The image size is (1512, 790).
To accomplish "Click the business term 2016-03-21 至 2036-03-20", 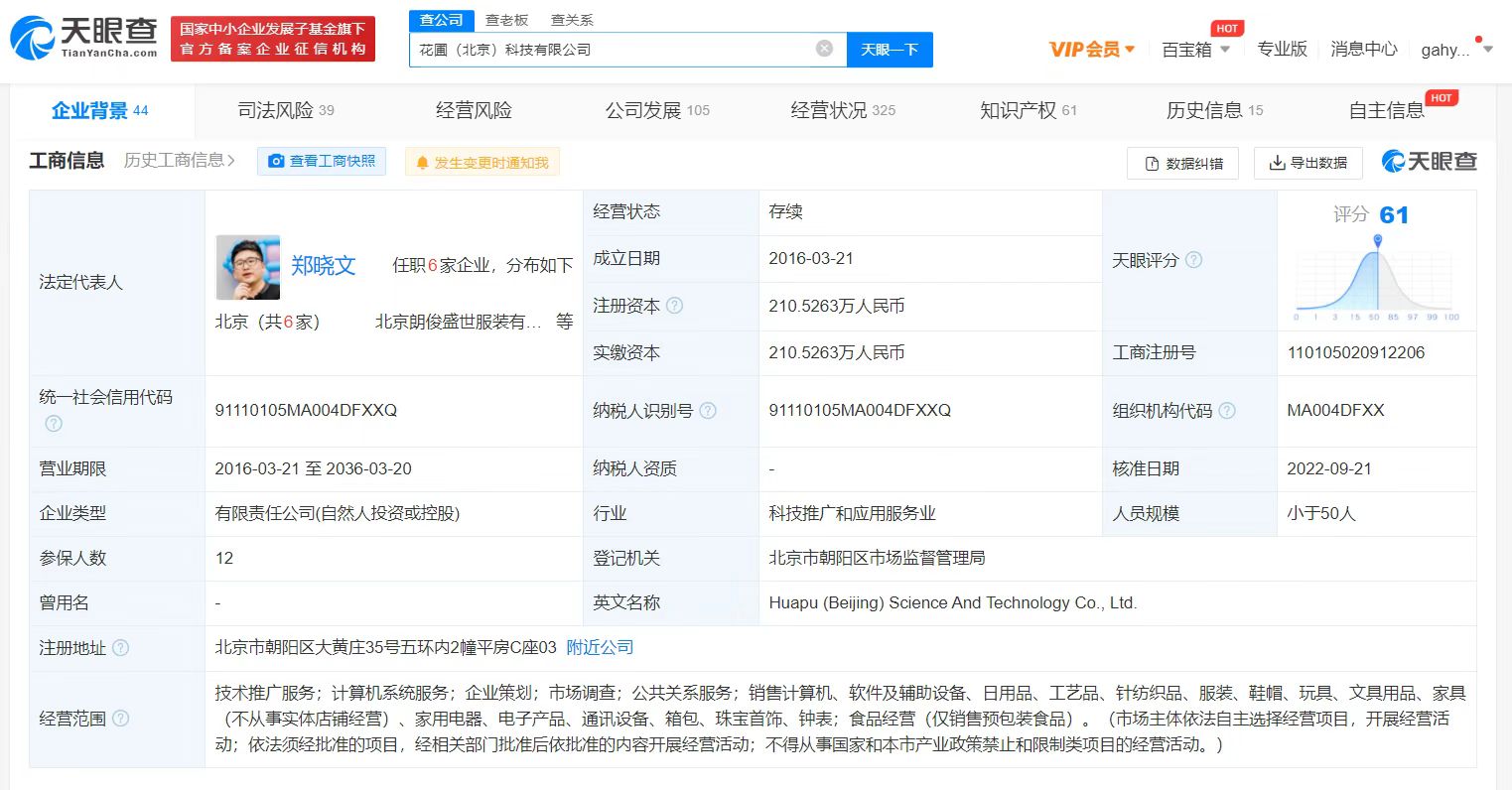I will pyautogui.click(x=313, y=468).
